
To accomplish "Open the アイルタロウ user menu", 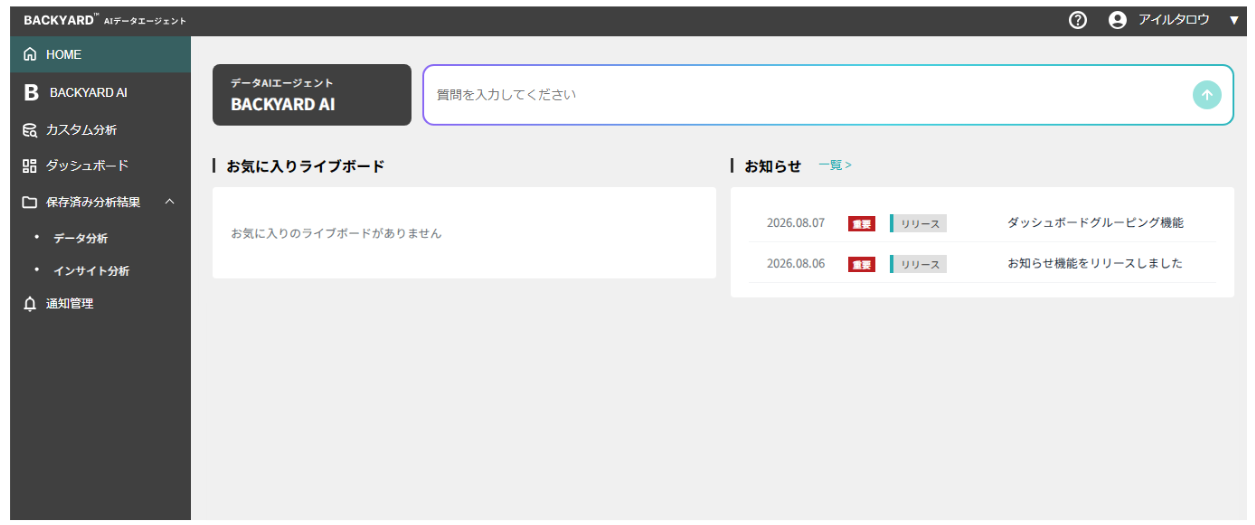I will pyautogui.click(x=1173, y=20).
